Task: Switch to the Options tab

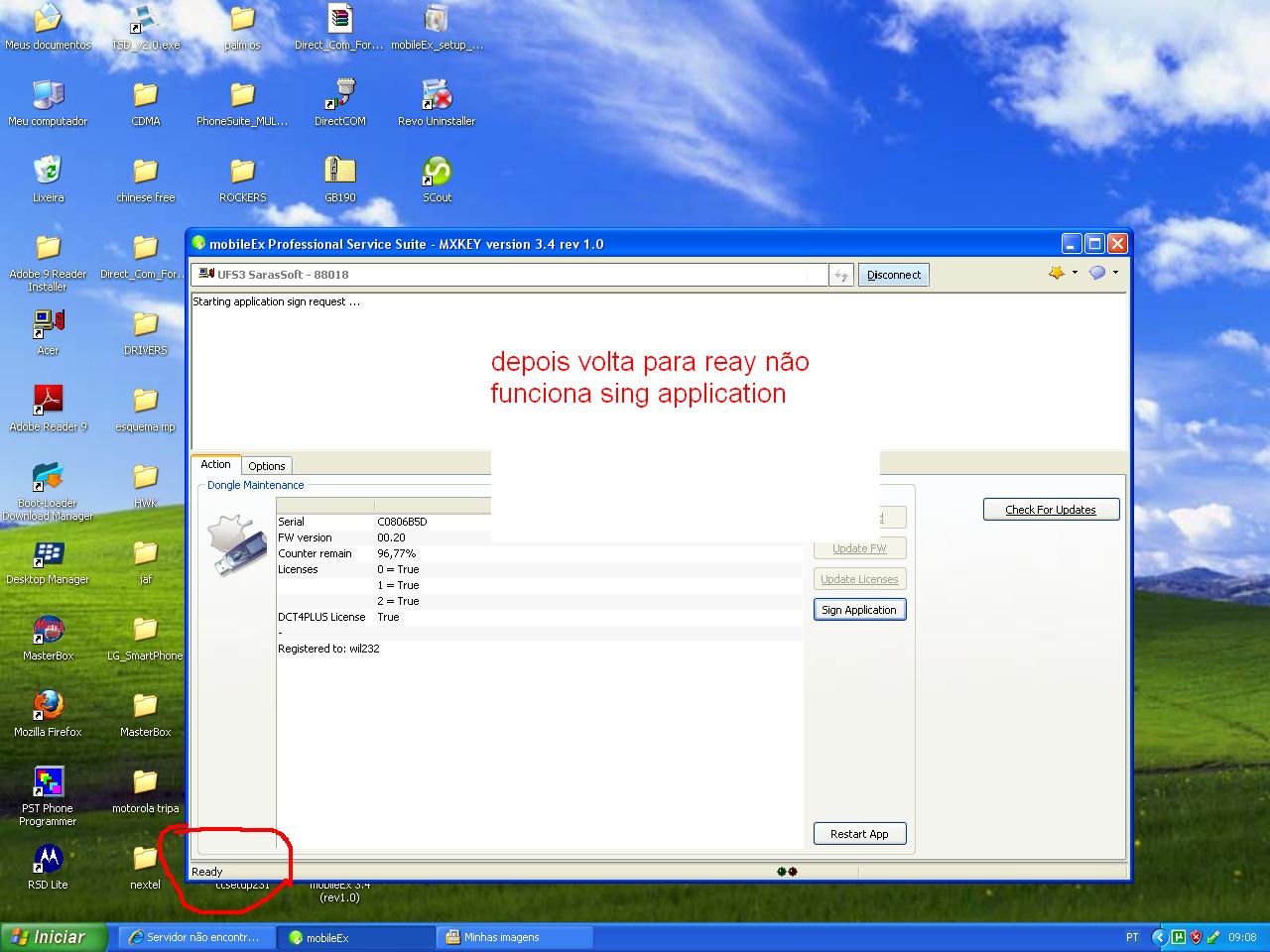Action: pyautogui.click(x=266, y=466)
